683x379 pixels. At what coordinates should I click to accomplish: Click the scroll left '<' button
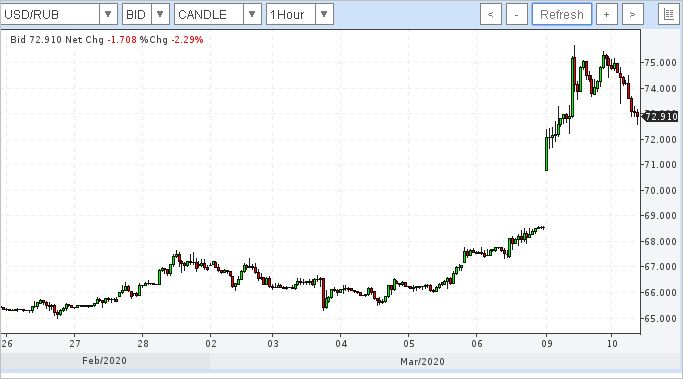point(490,14)
